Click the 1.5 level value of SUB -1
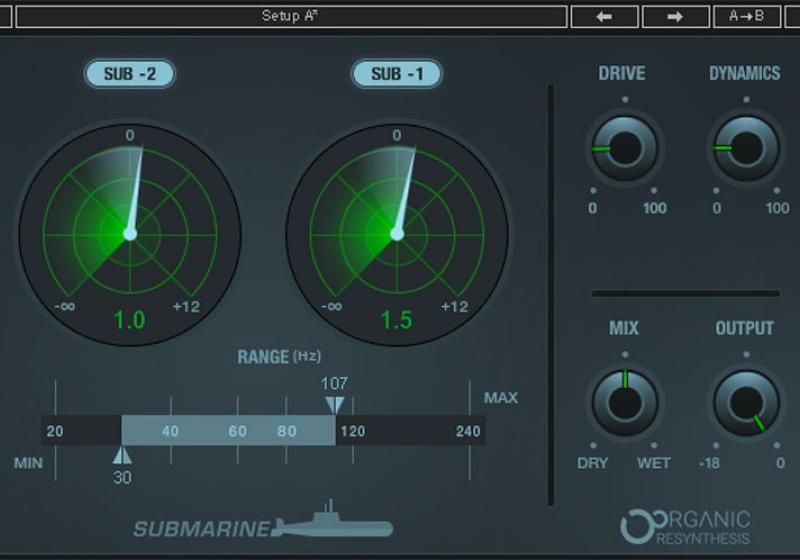800x560 pixels. coord(396,320)
